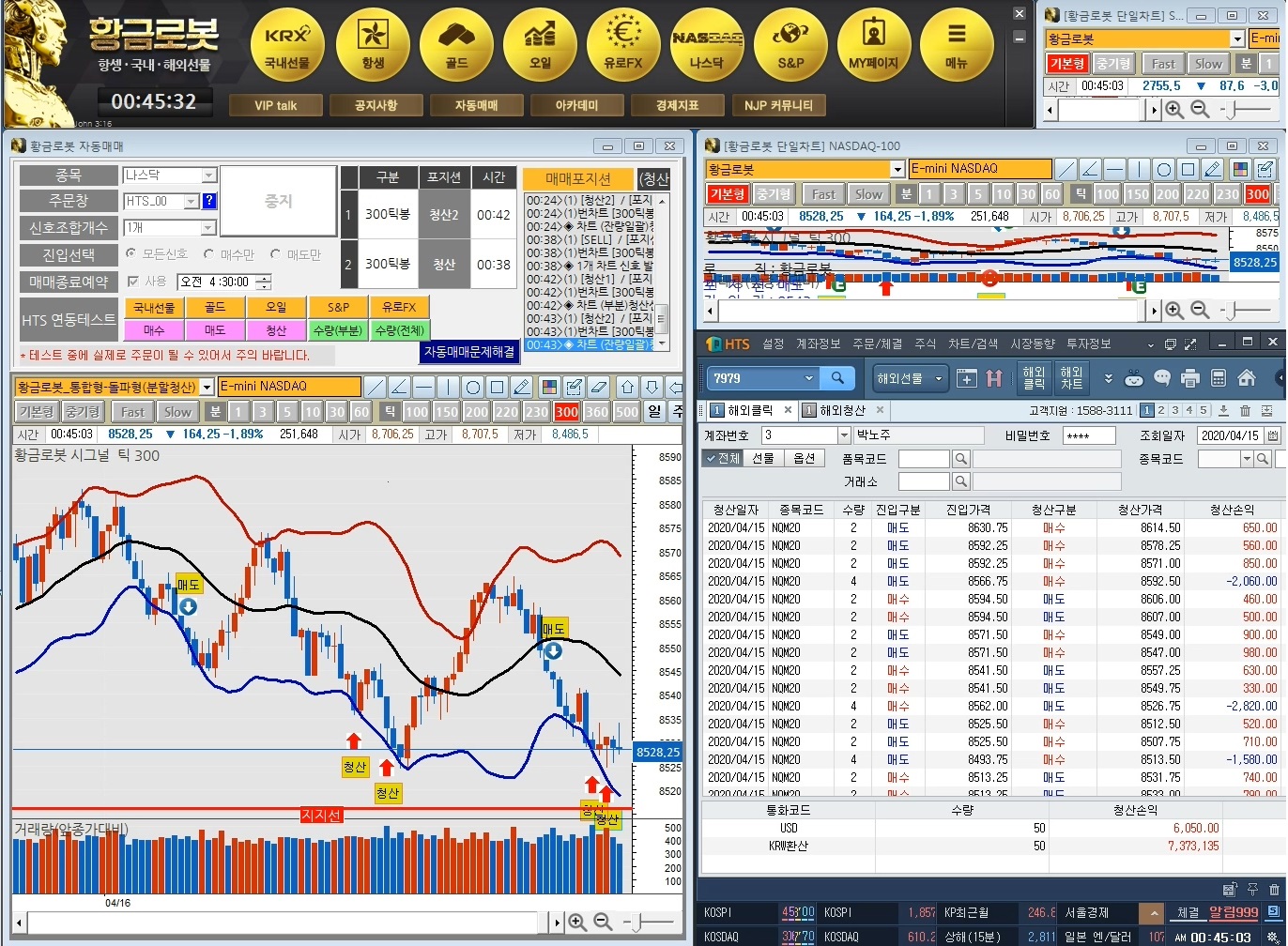Select the horizontal line tool in main chart

(x=423, y=387)
